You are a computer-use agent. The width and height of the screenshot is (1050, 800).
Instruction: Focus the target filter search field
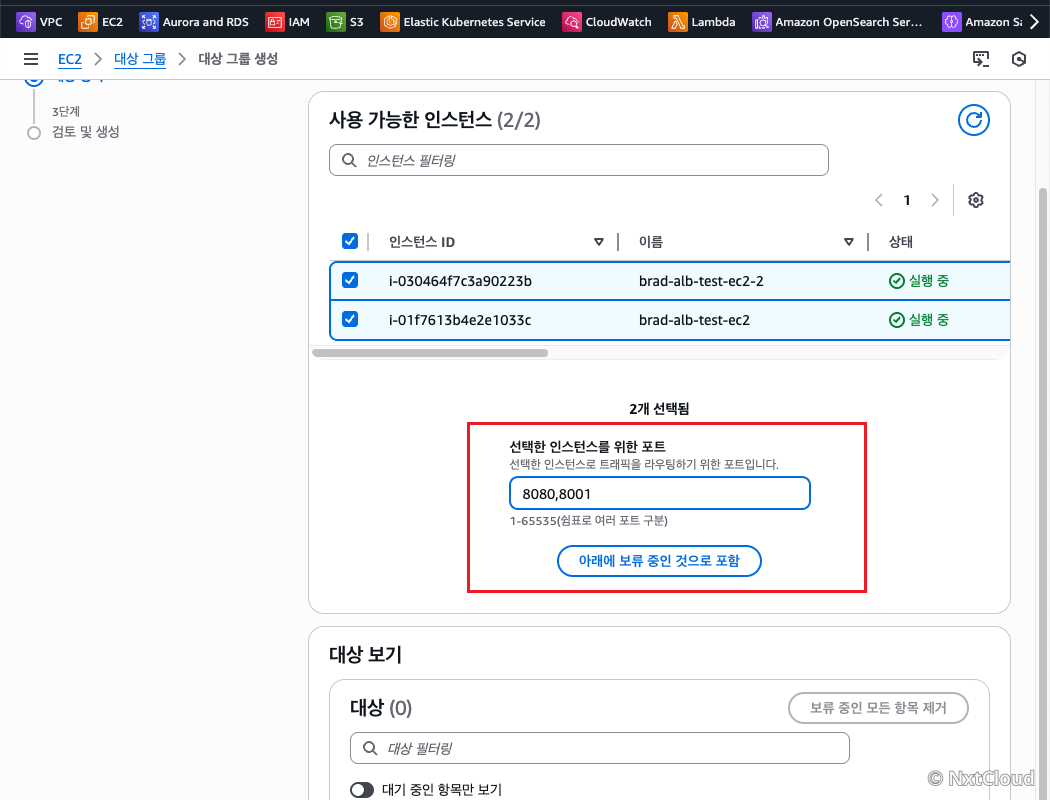(599, 748)
